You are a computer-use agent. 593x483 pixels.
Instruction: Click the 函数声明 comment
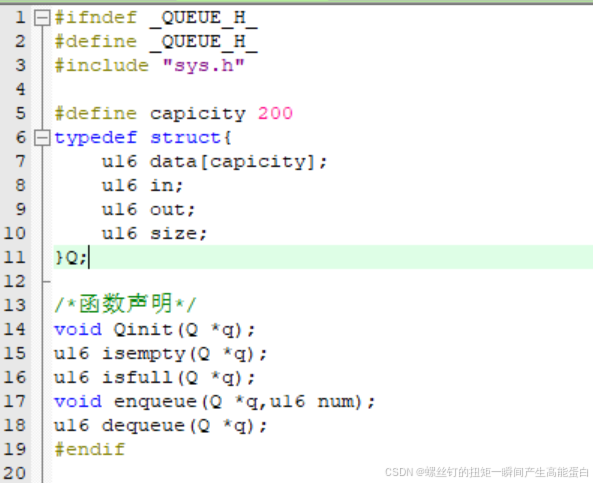coord(125,304)
